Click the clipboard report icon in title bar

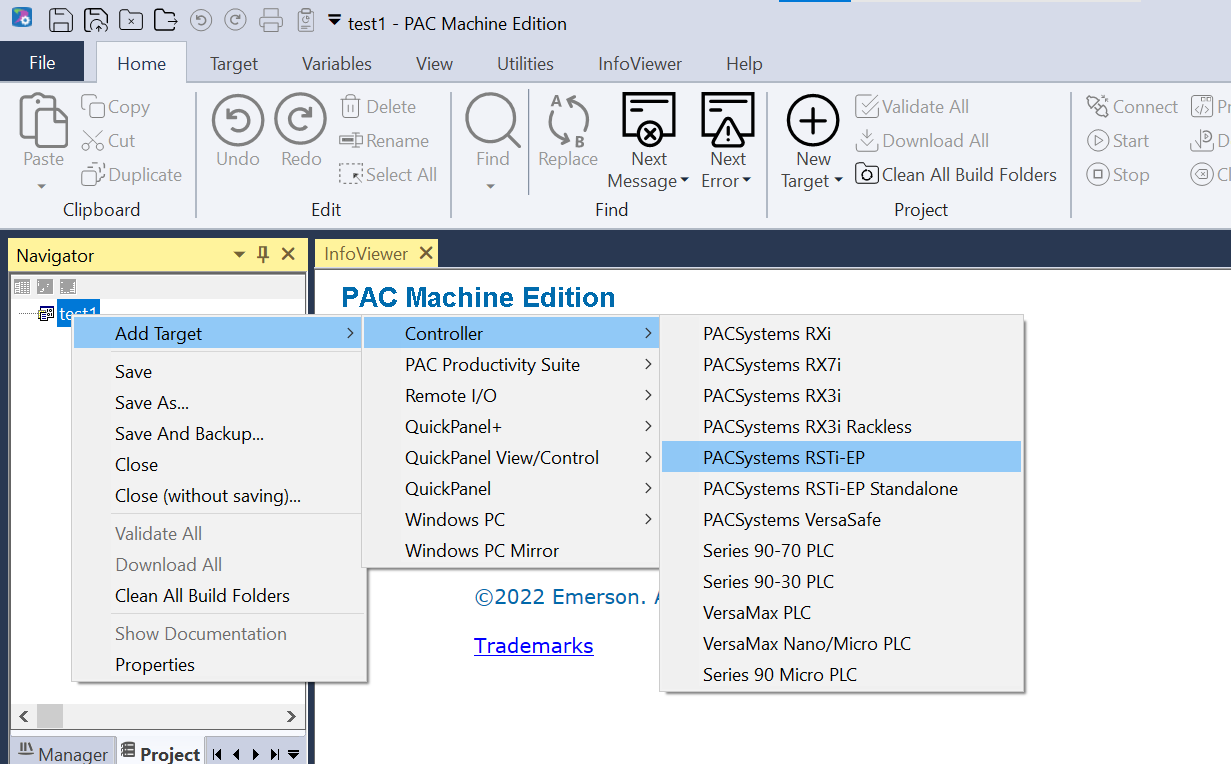(x=306, y=20)
